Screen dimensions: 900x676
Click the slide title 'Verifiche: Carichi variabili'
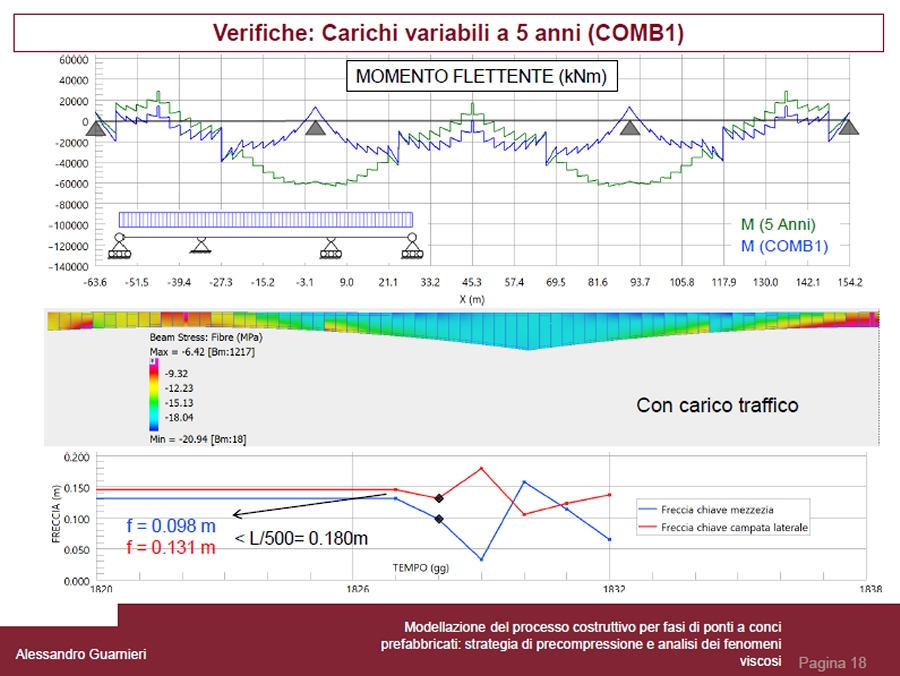coord(448,33)
